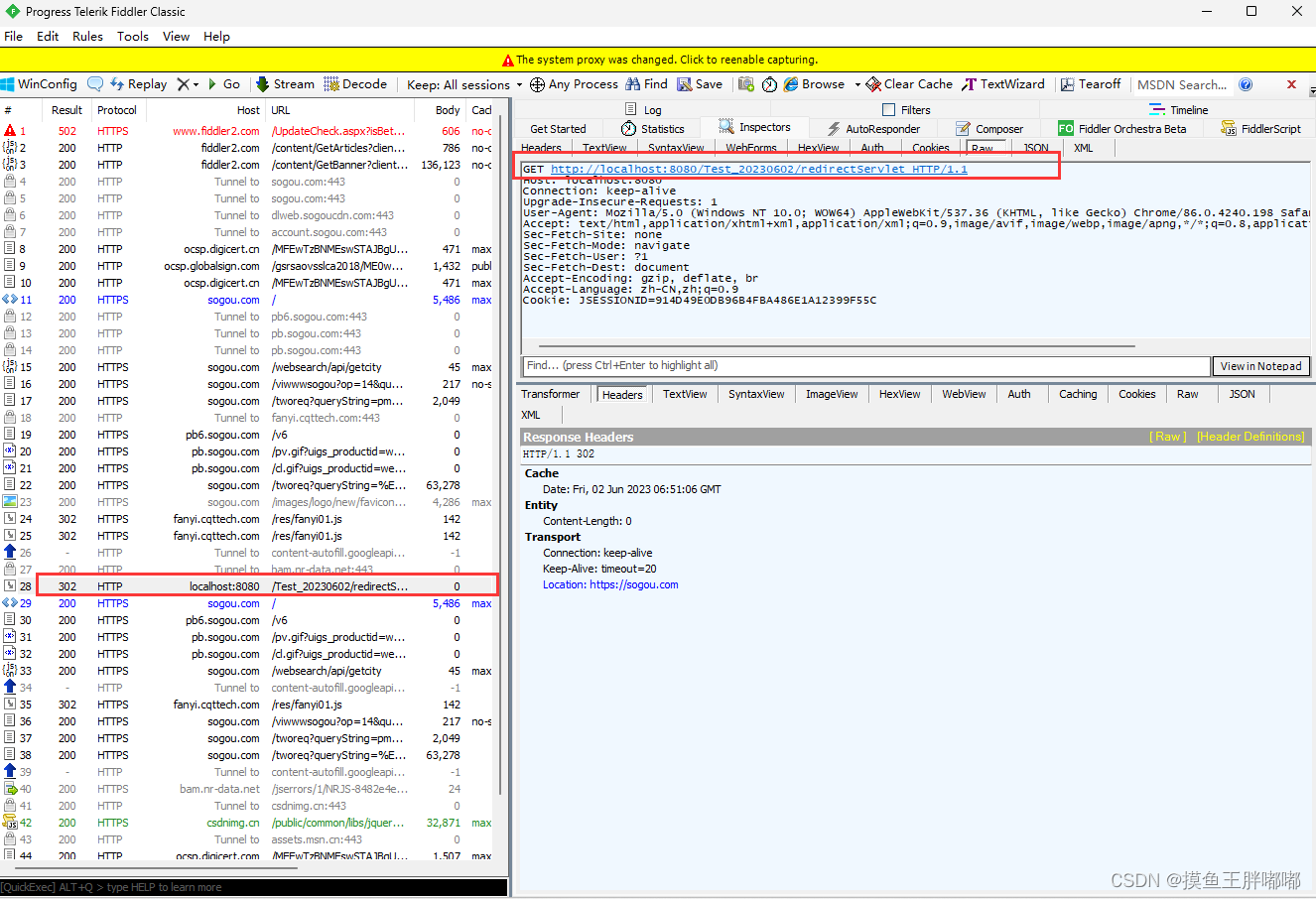
Task: Select the response Caching tab
Action: click(x=1078, y=394)
